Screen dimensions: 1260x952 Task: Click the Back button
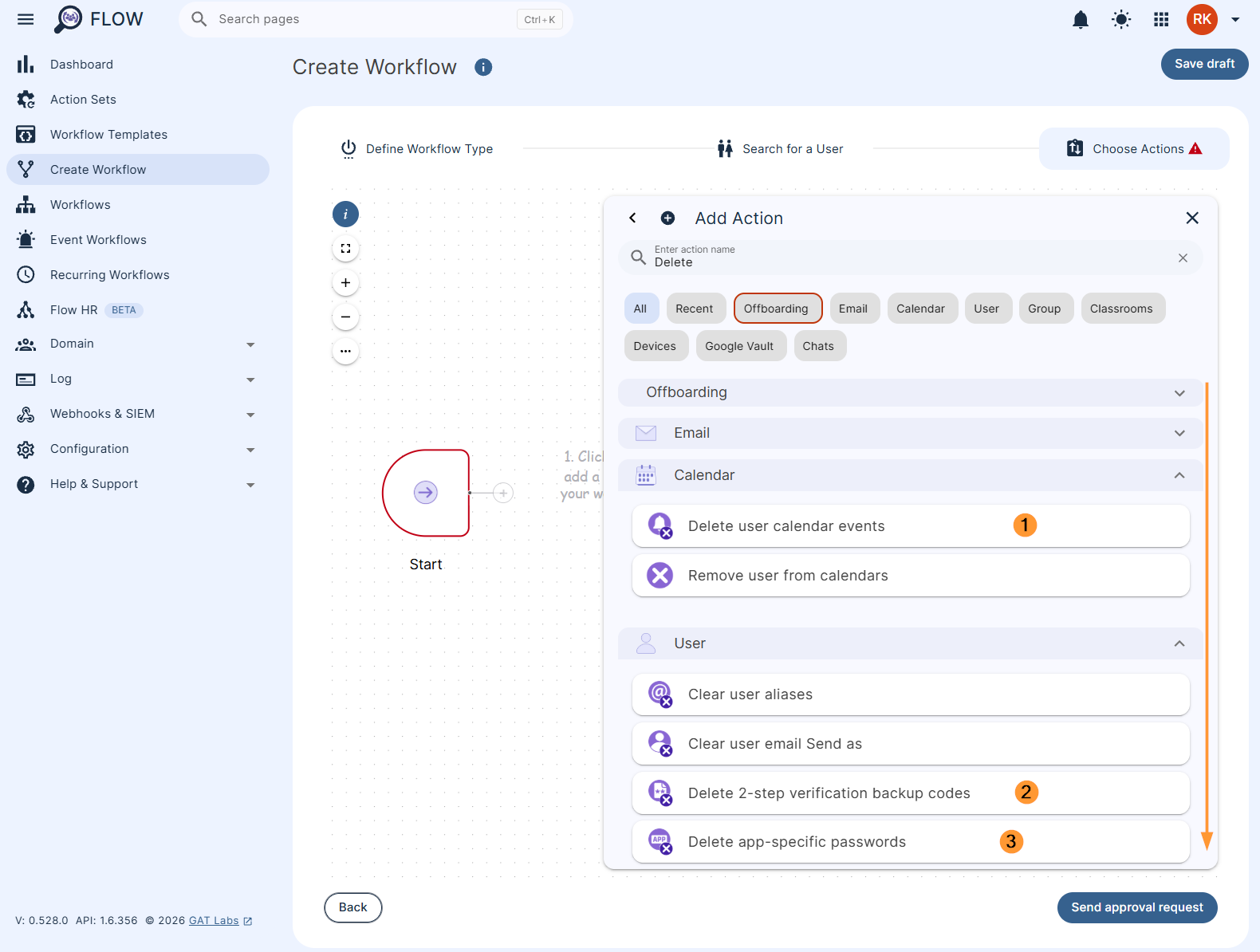(x=353, y=907)
